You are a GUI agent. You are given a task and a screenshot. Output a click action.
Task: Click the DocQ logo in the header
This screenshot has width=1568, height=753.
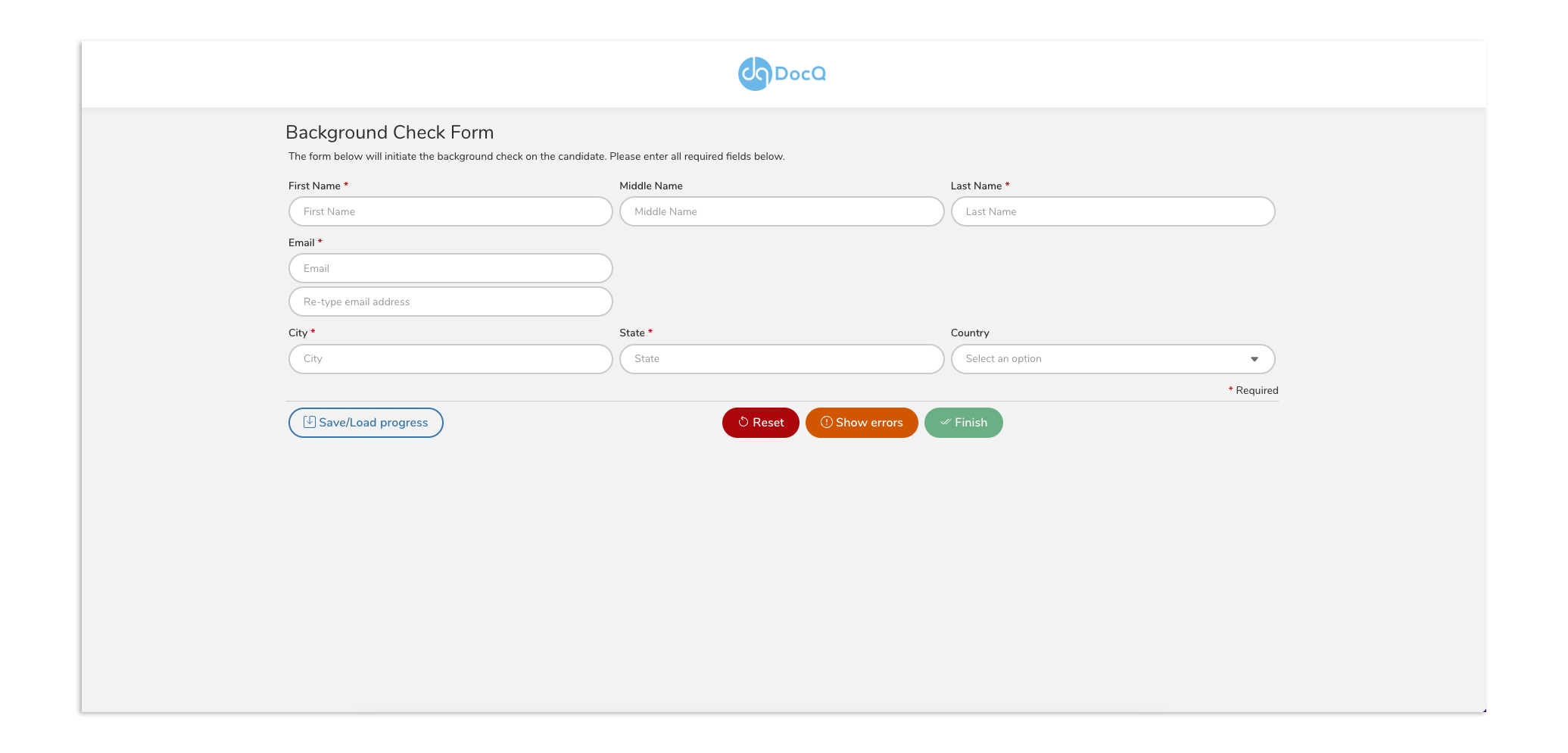(782, 73)
